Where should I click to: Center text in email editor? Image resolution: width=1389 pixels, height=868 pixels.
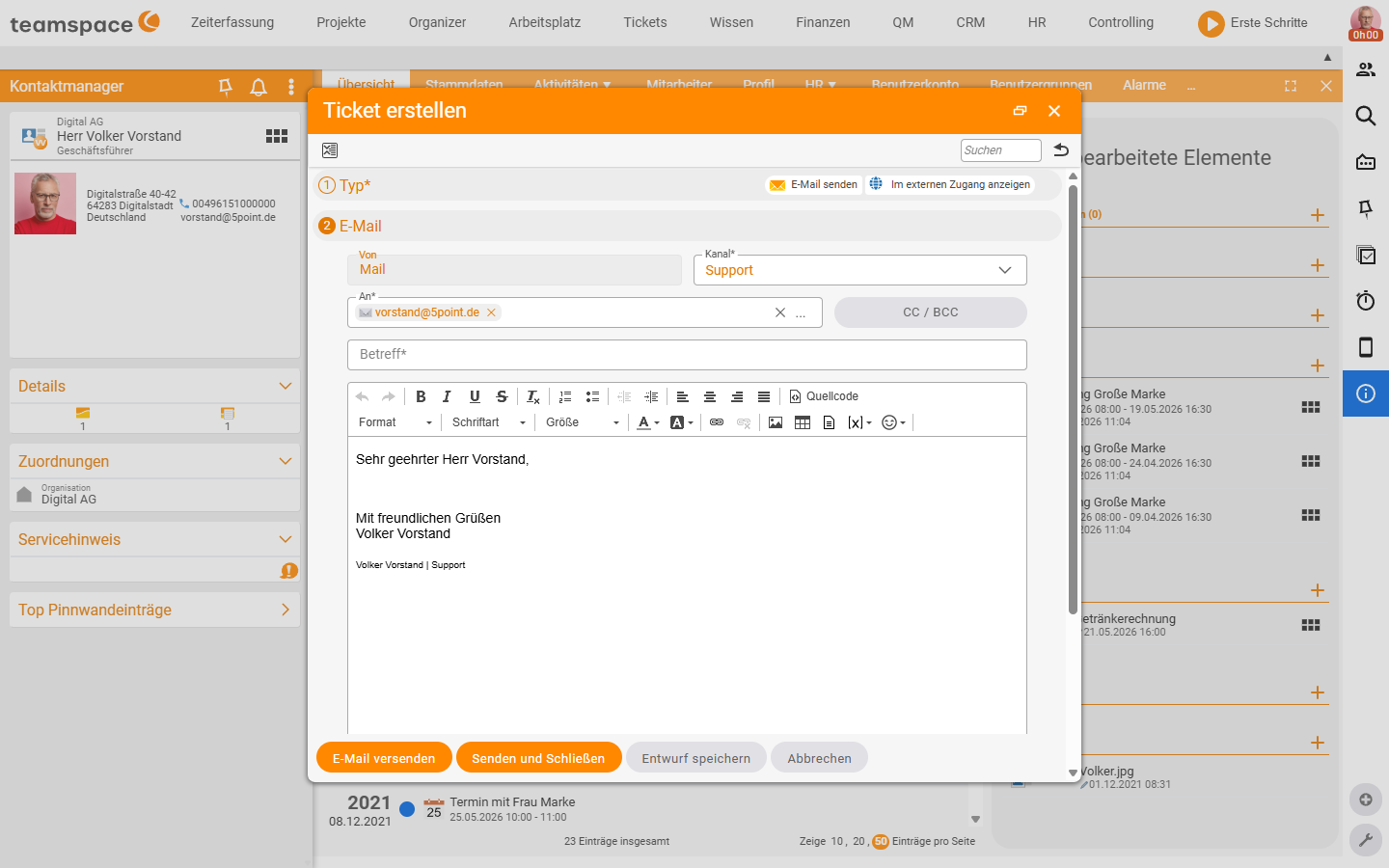click(709, 396)
